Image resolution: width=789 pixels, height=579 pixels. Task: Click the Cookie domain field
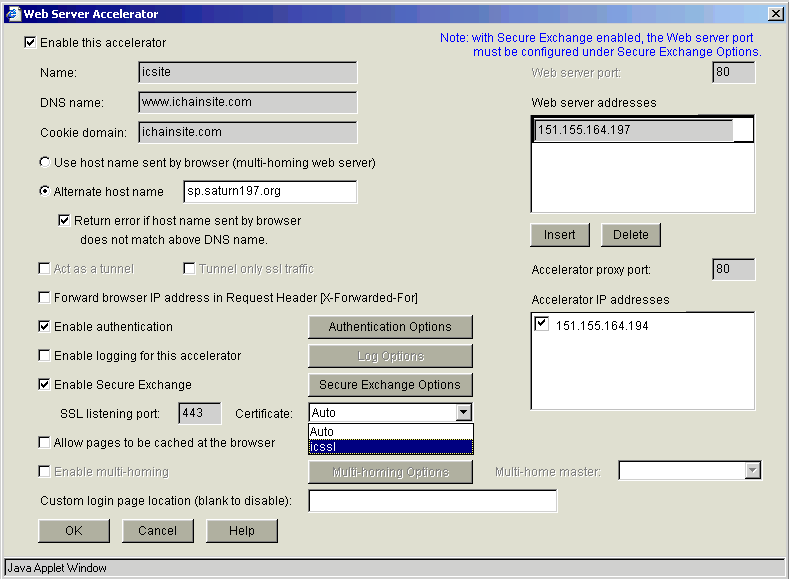coord(248,132)
